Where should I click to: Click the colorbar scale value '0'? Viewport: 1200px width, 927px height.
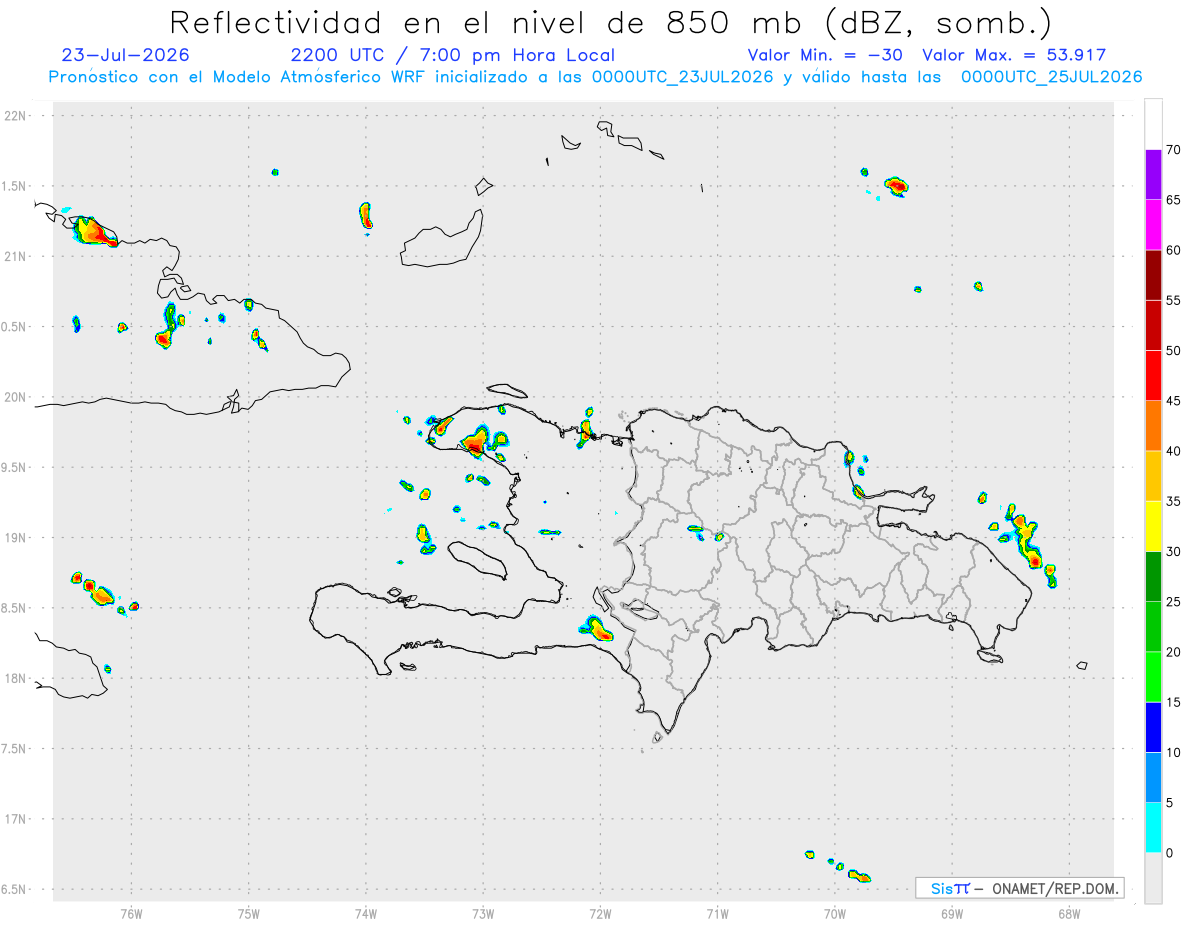click(x=1169, y=853)
